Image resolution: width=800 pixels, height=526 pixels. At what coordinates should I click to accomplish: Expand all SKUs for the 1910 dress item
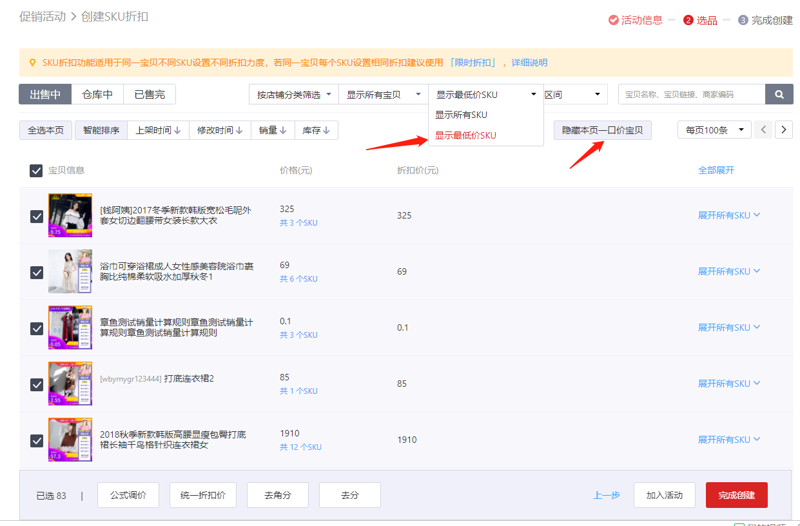pos(729,440)
